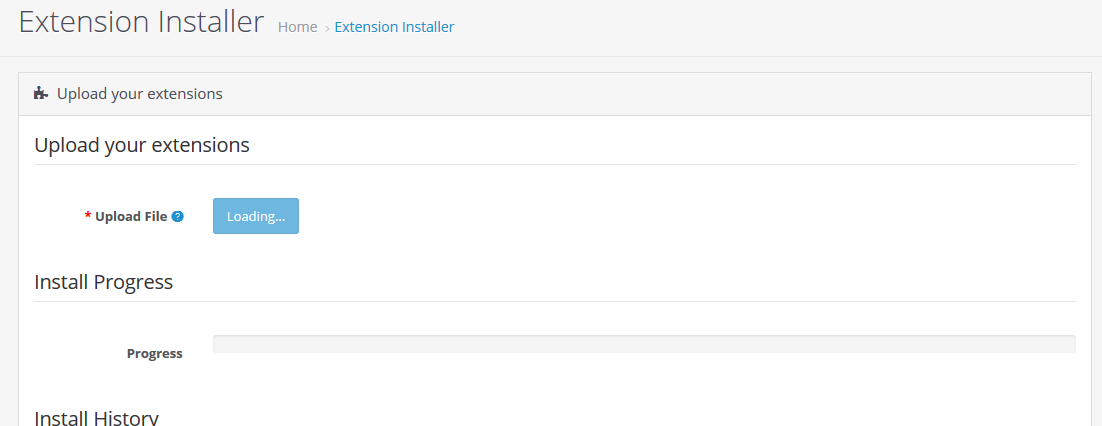Click empty page header area beside breadcrumbs
1102x426 pixels.
pos(773,28)
